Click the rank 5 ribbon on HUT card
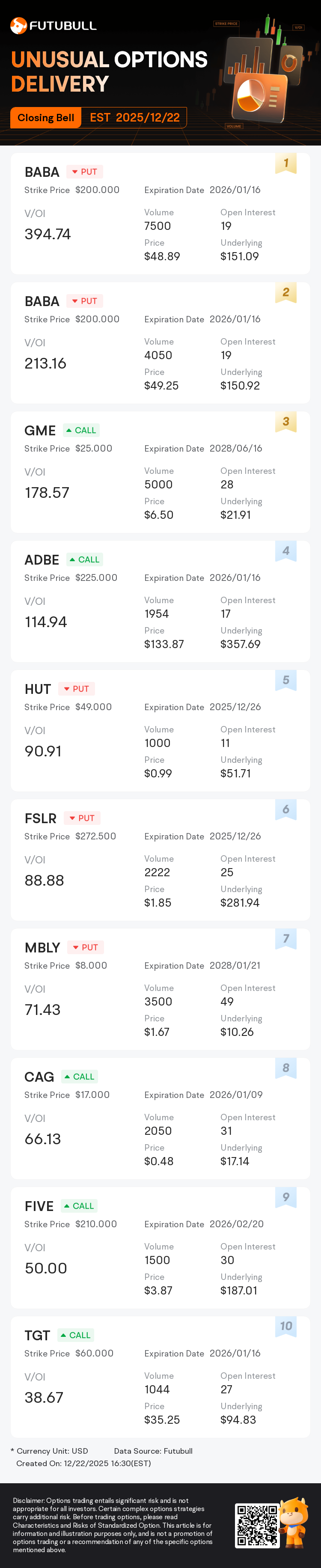321x1568 pixels. click(x=285, y=680)
